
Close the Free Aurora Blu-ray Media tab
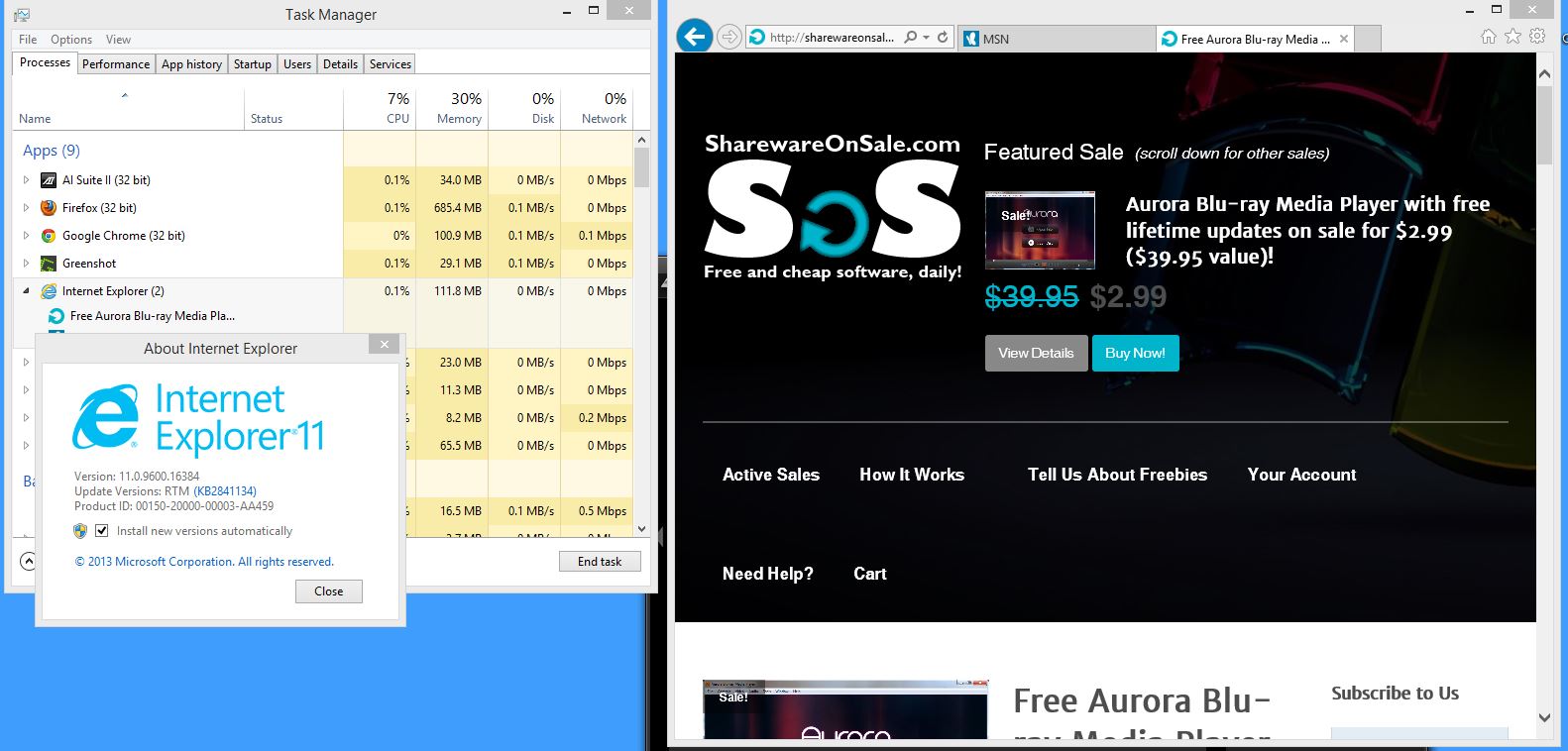(1344, 39)
